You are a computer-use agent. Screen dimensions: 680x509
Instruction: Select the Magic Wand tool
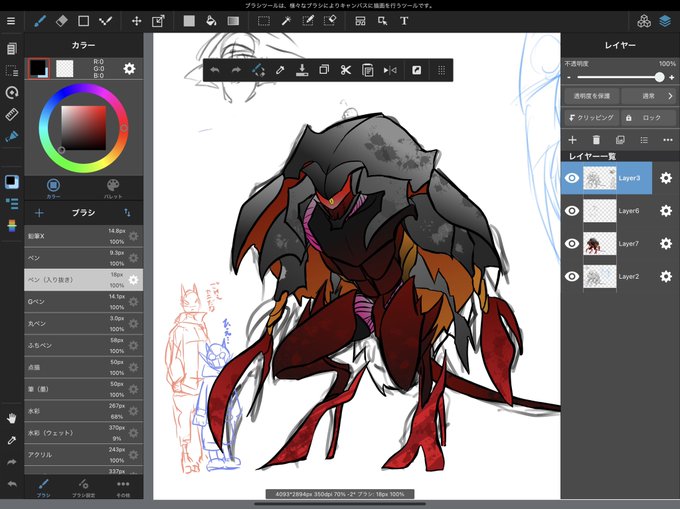point(286,21)
